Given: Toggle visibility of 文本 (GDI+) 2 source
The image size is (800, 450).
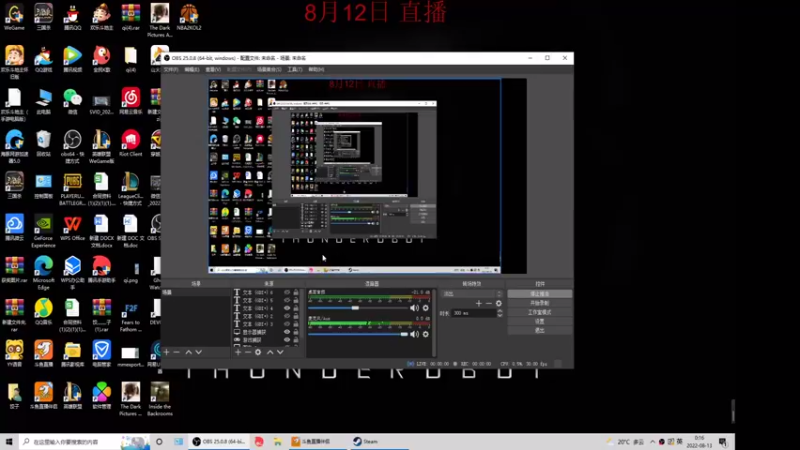Looking at the screenshot, I should tap(287, 316).
